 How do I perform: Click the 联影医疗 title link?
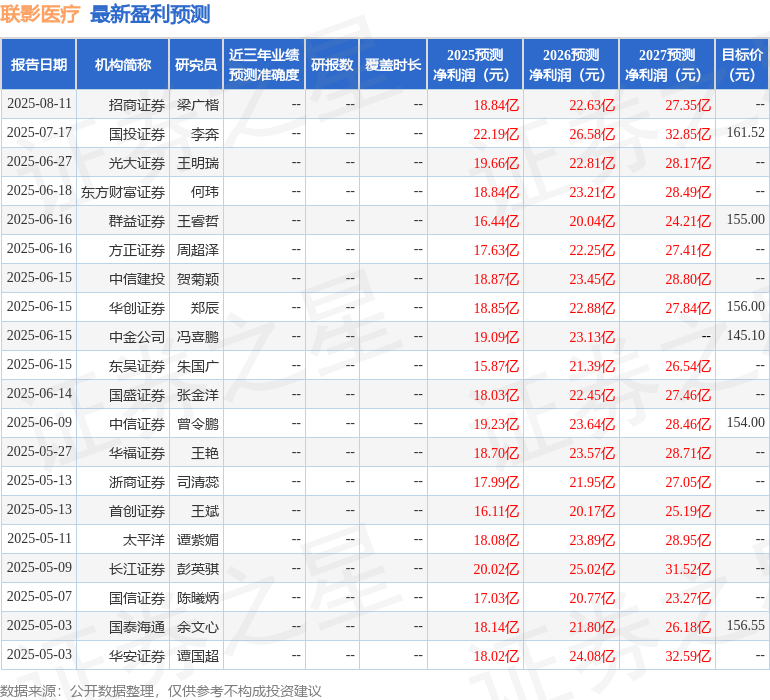click(x=40, y=14)
